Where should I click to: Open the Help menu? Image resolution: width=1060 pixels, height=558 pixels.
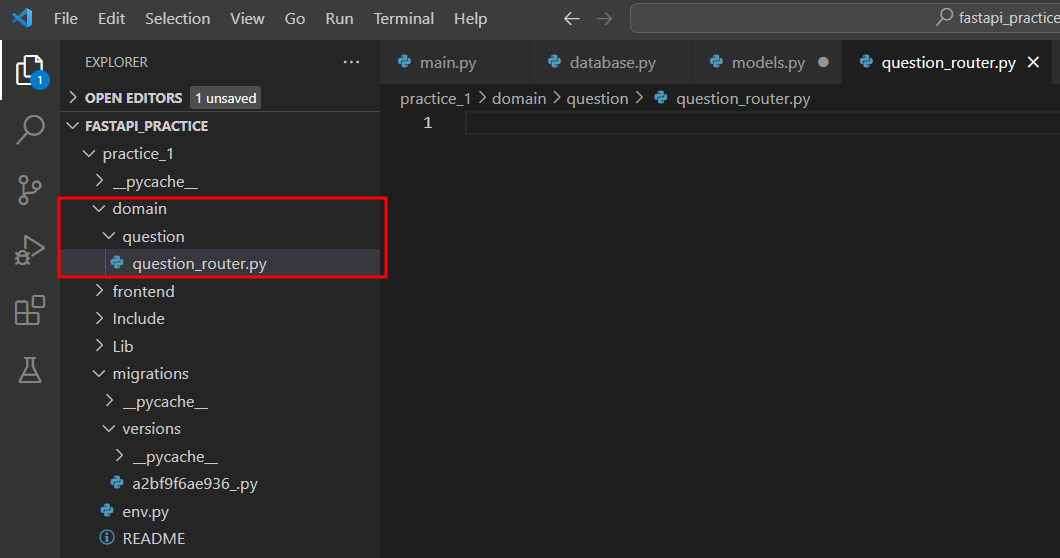[471, 18]
